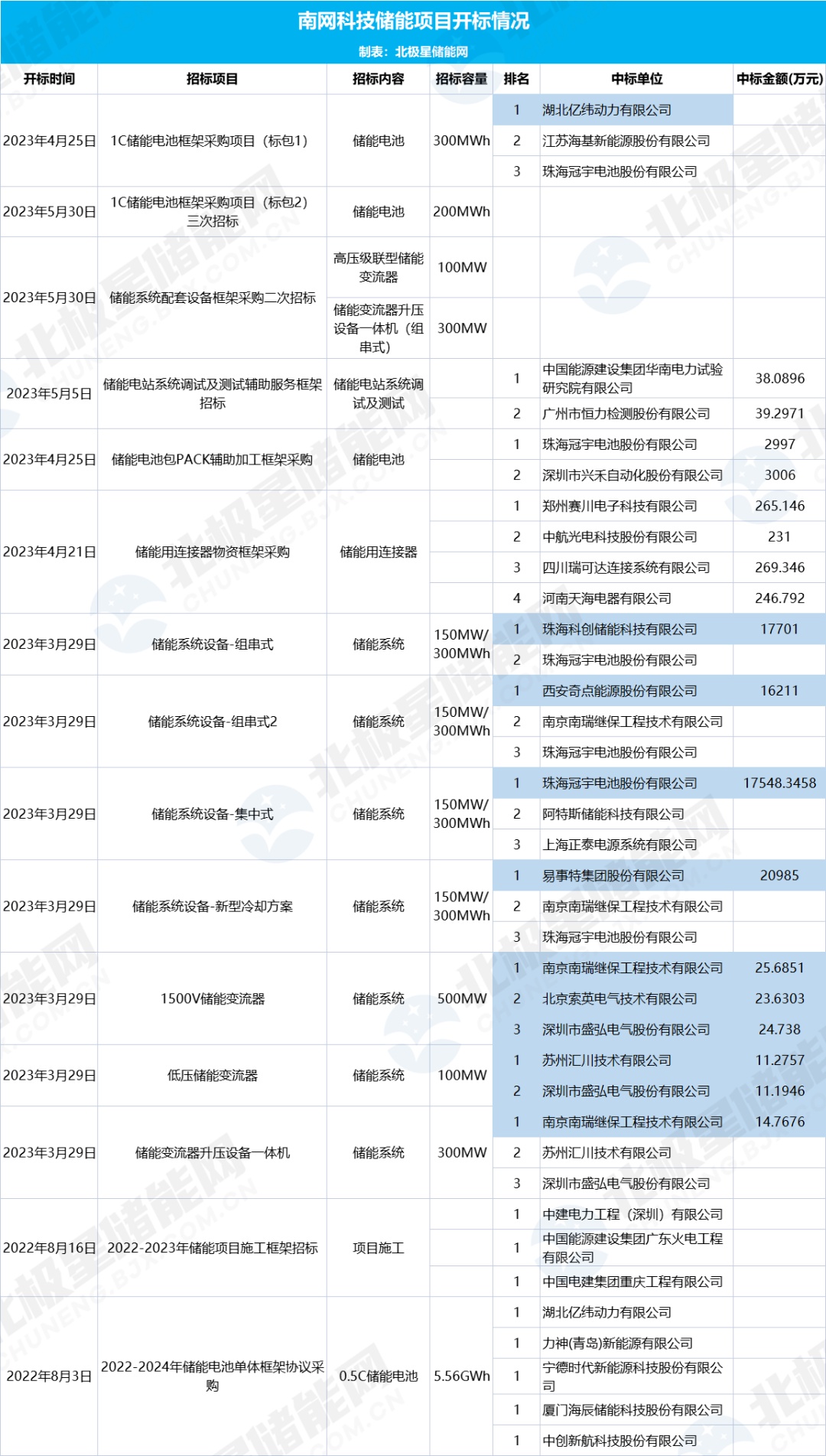The width and height of the screenshot is (826, 1456).
Task: Click 储能电池包PACK辅助加工框架采购
Action: pos(212,460)
